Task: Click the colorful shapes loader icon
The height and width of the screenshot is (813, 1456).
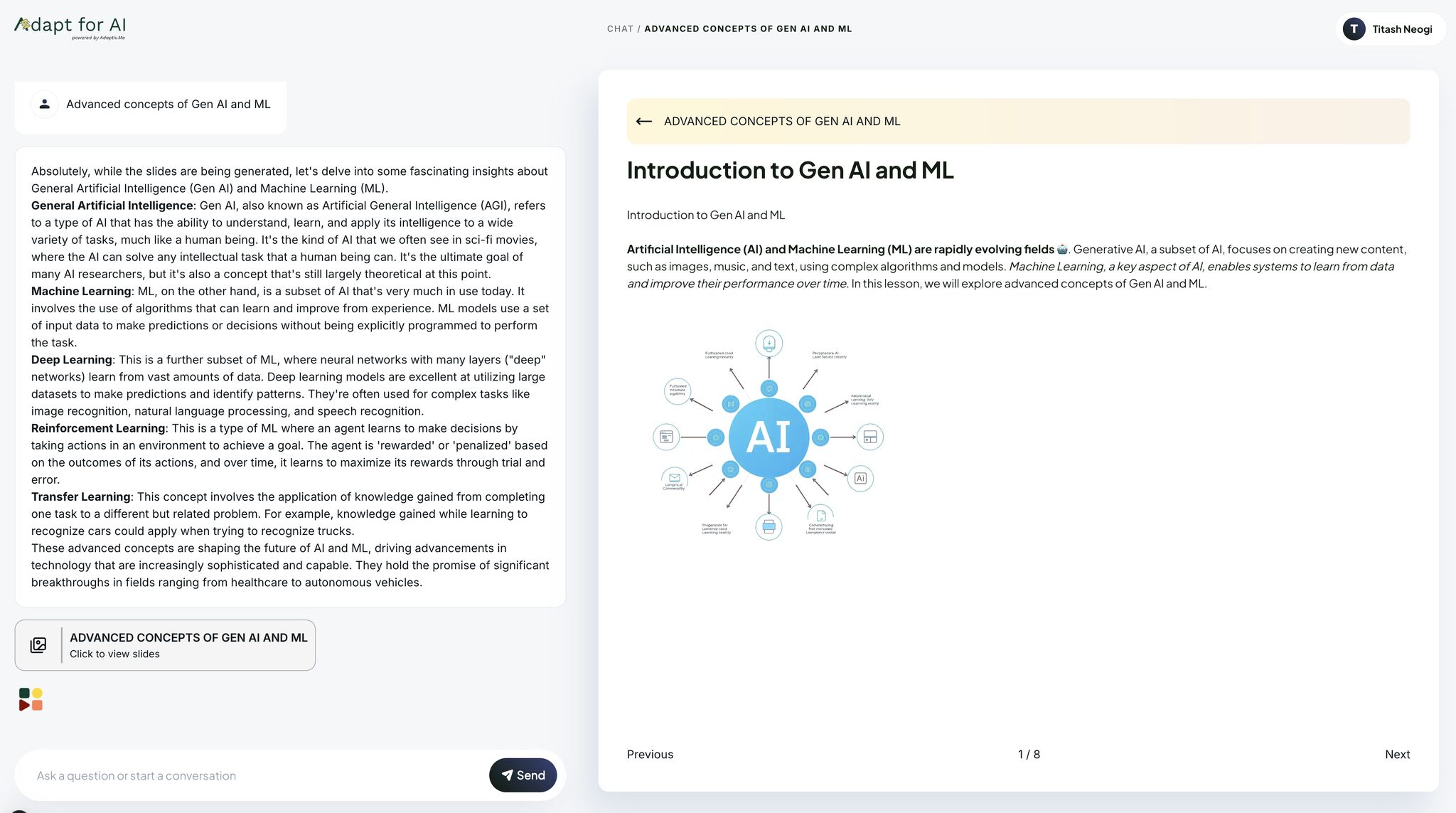Action: point(31,699)
